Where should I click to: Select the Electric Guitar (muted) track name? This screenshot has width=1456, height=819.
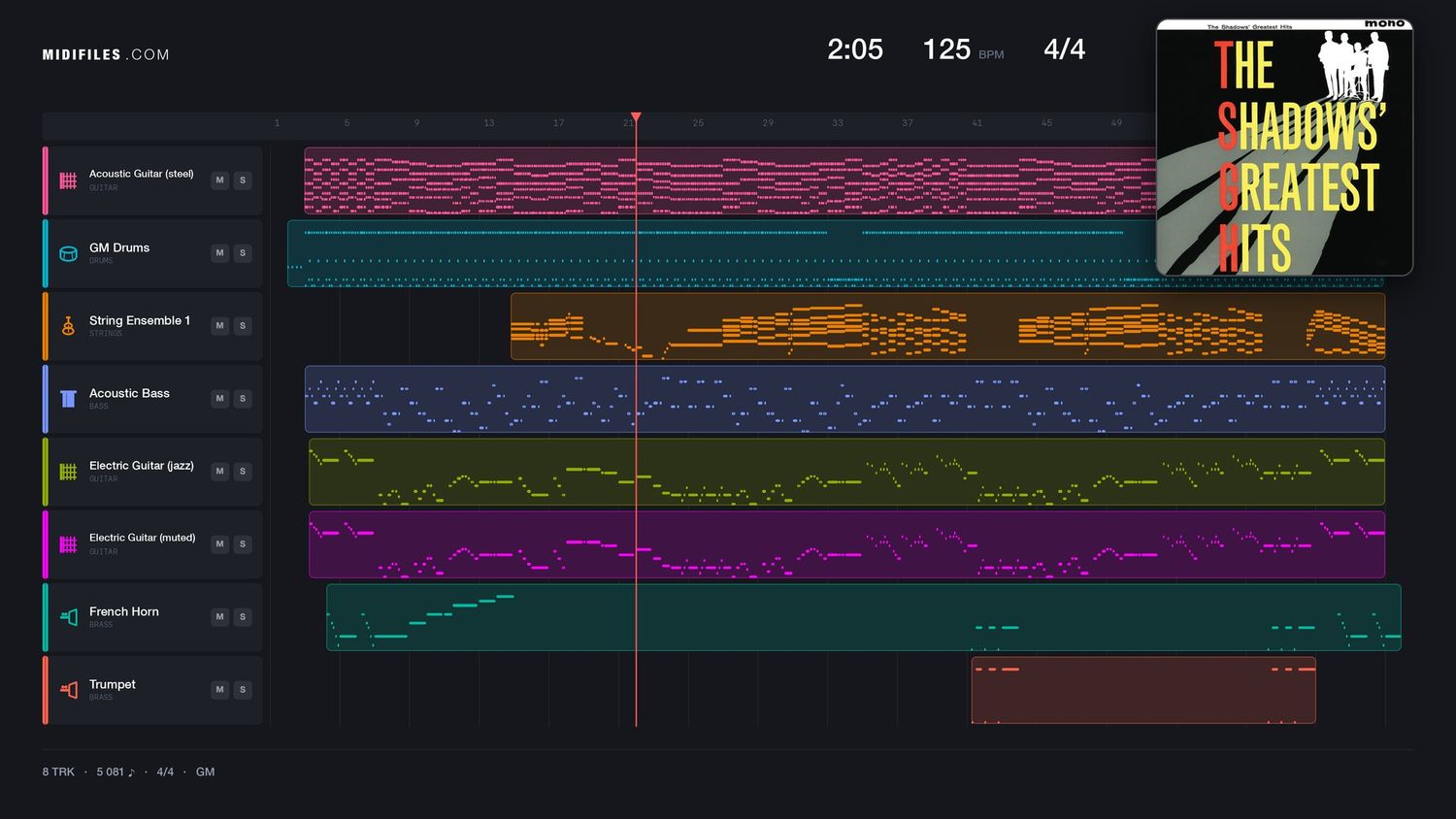(x=143, y=538)
